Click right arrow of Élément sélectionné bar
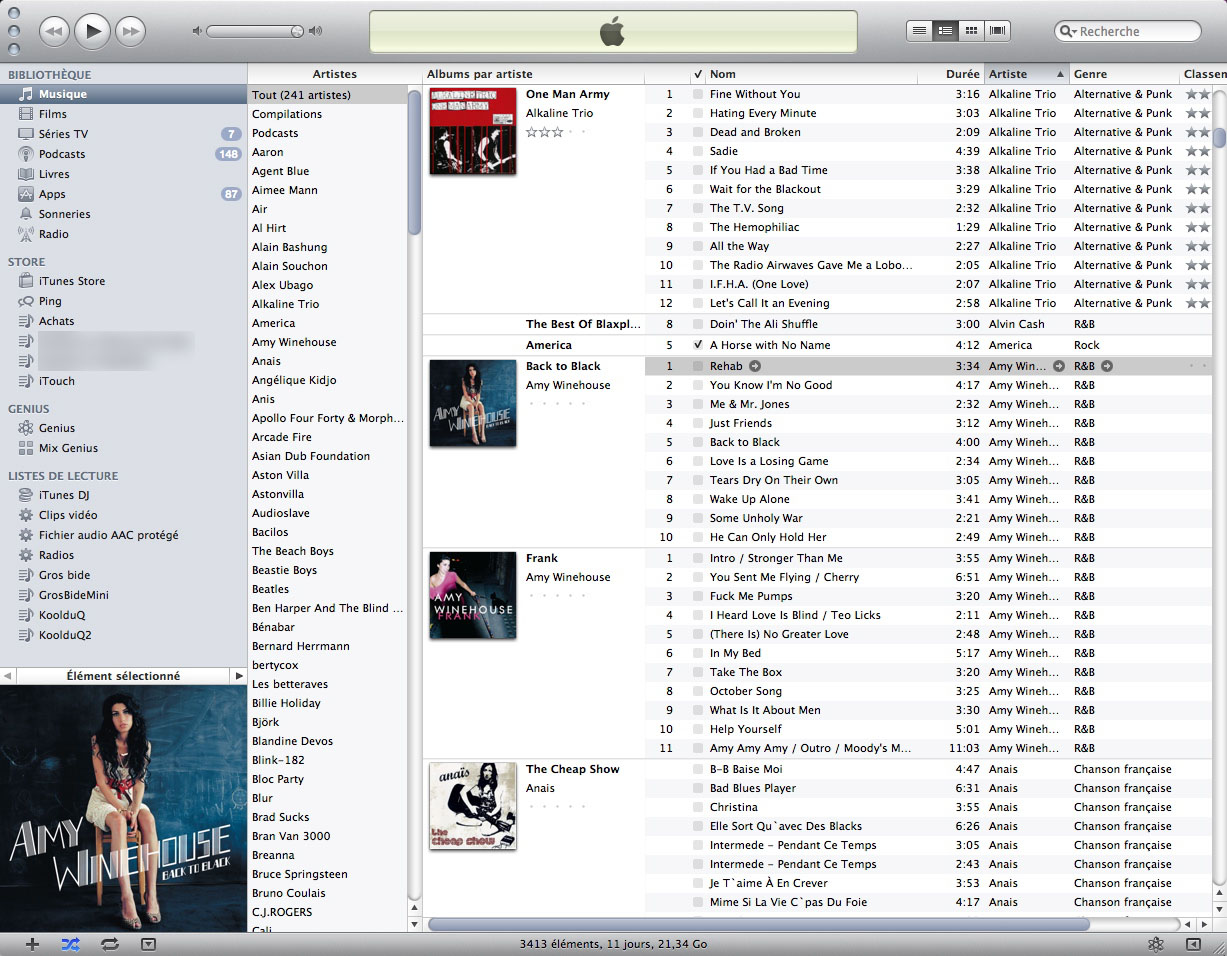This screenshot has width=1227, height=956. (x=238, y=676)
